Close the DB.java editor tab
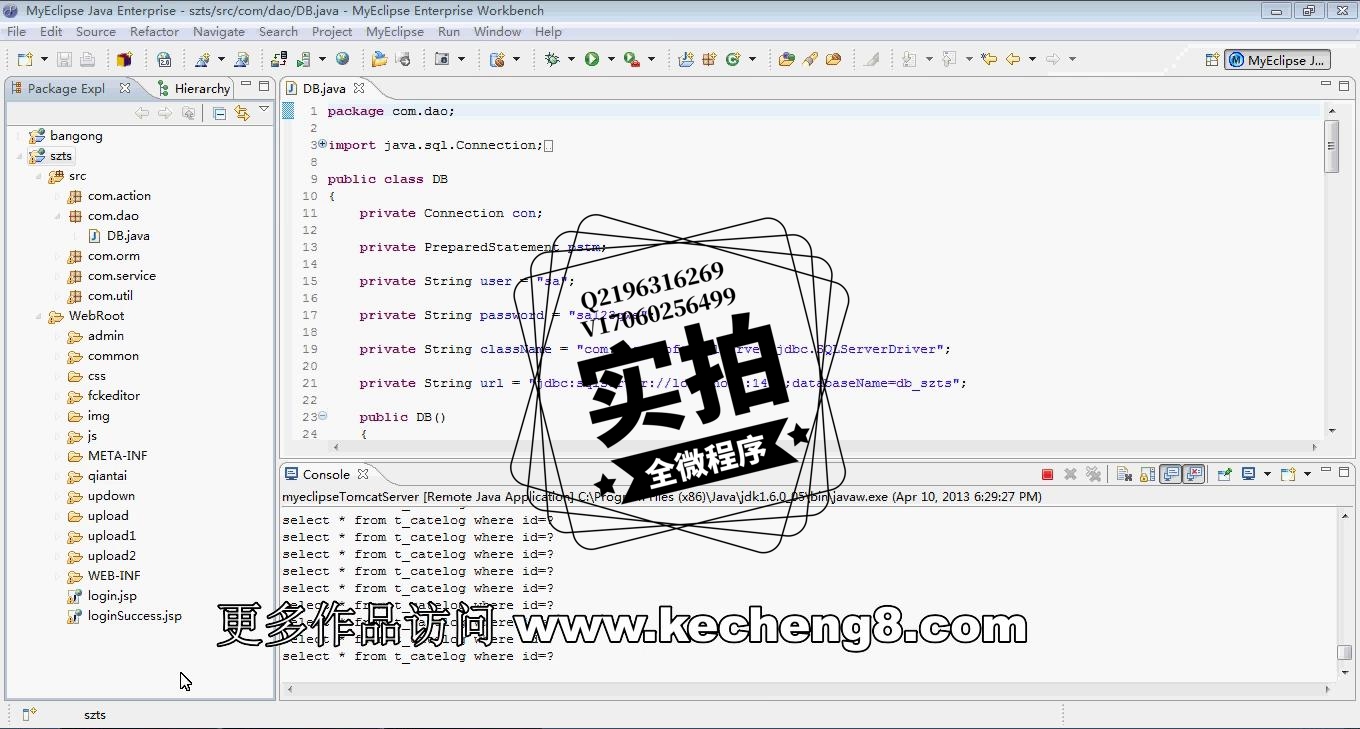 [x=359, y=88]
